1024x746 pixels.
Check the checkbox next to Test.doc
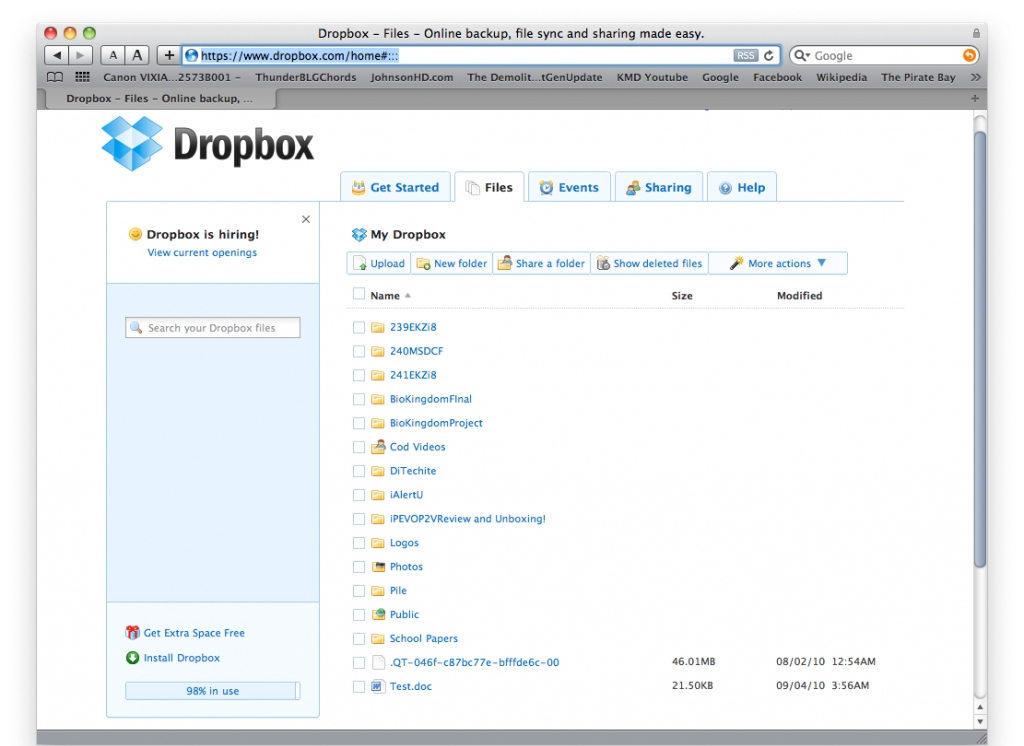[360, 686]
